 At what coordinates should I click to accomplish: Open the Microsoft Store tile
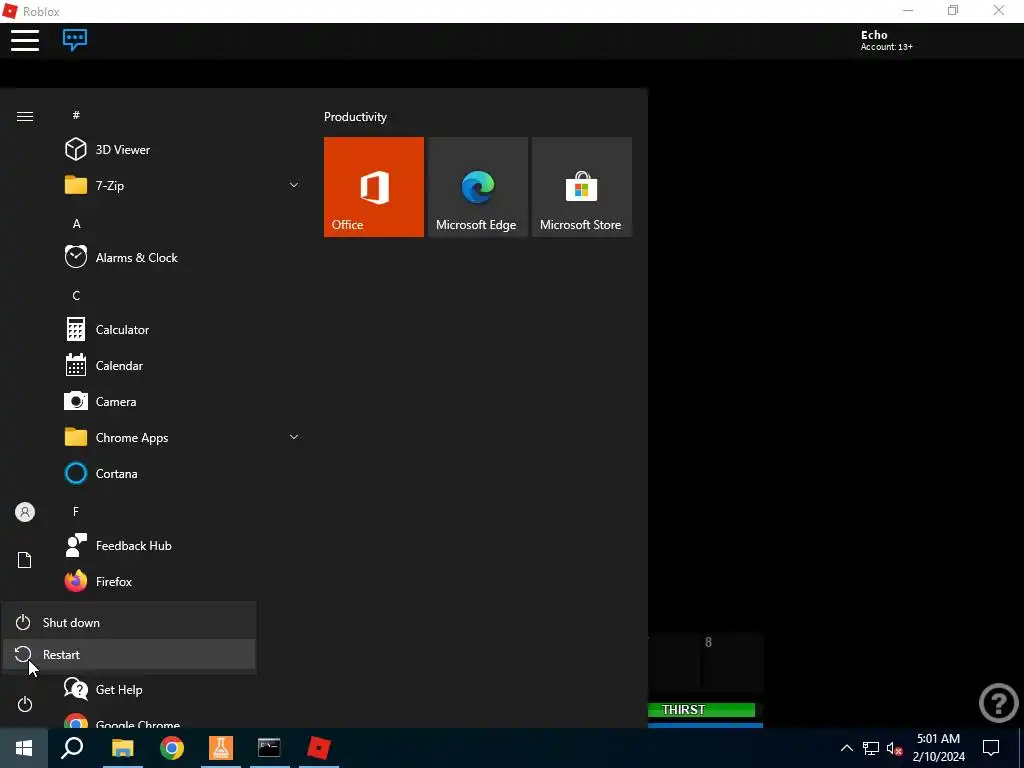click(x=582, y=187)
